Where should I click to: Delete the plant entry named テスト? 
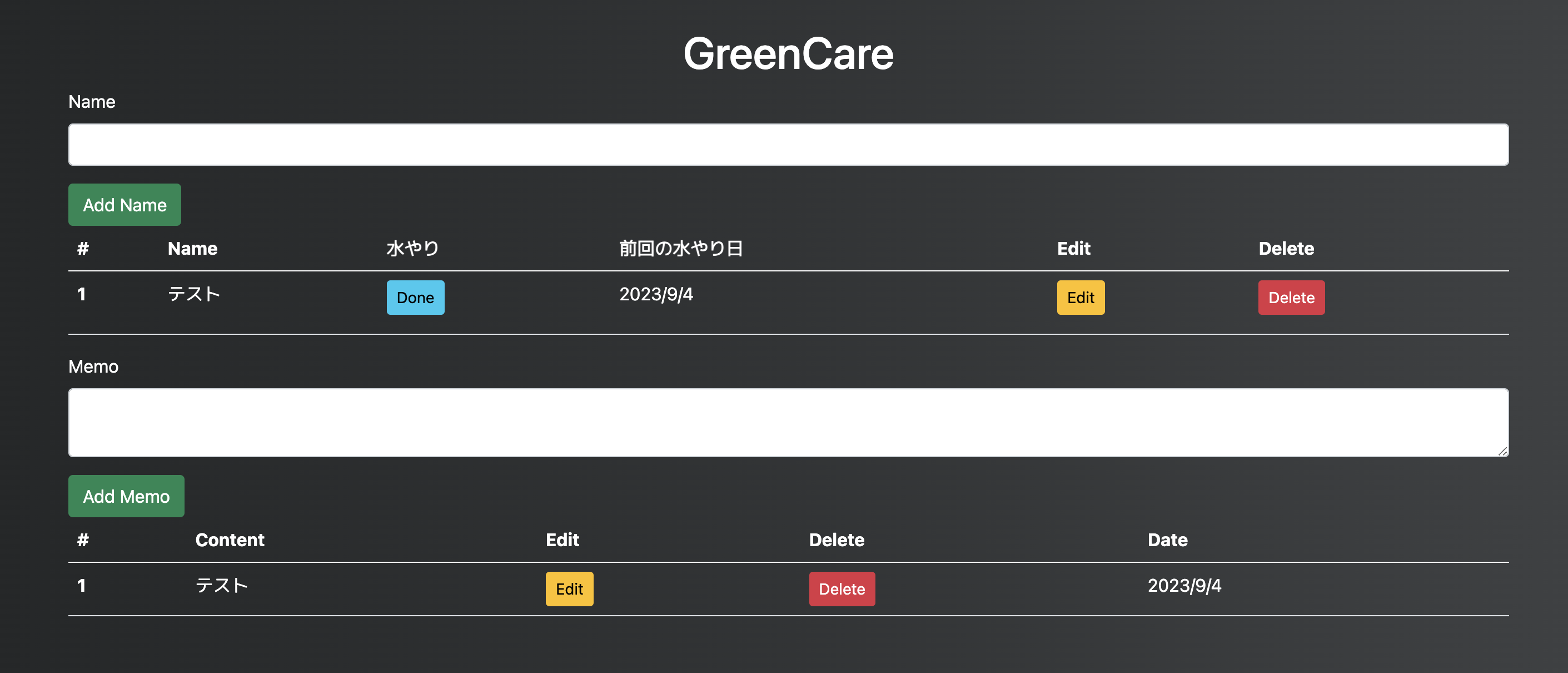[x=1291, y=297]
